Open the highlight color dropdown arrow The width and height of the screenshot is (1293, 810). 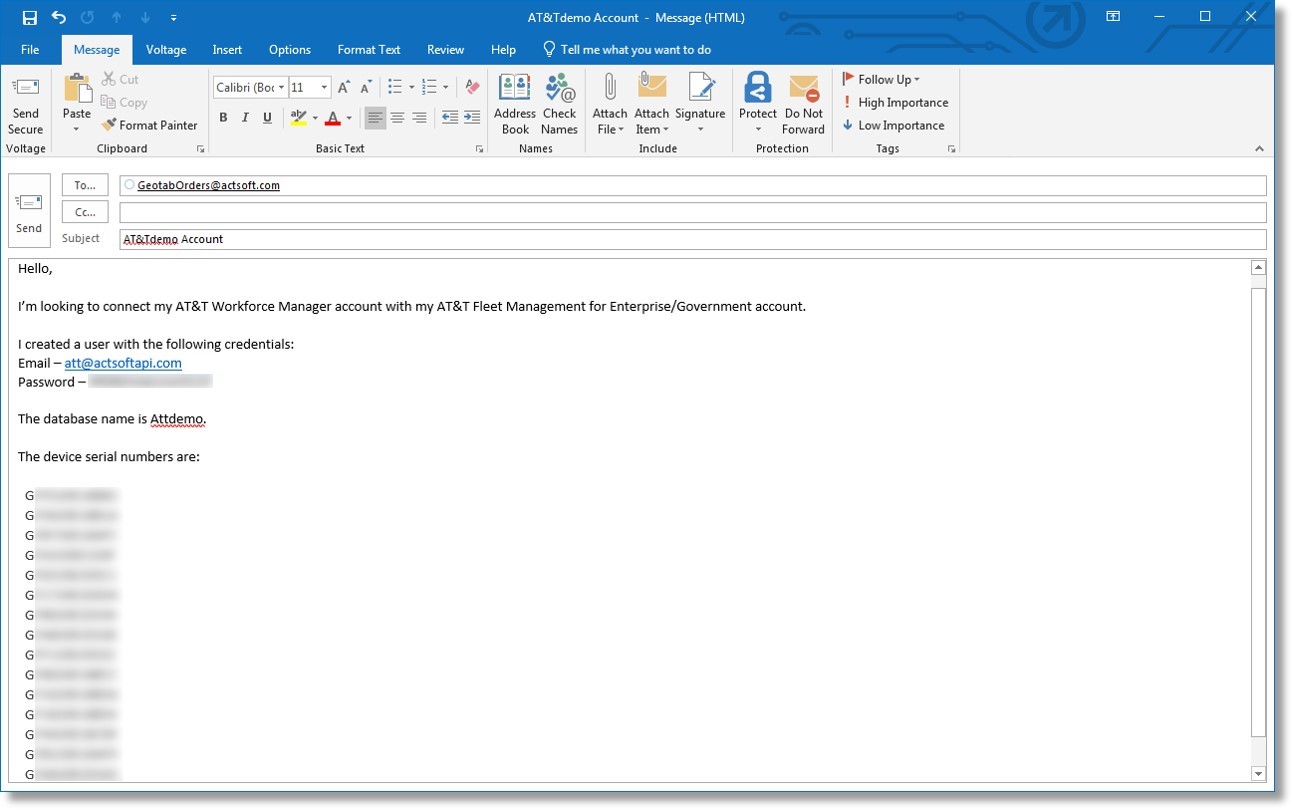(x=315, y=118)
